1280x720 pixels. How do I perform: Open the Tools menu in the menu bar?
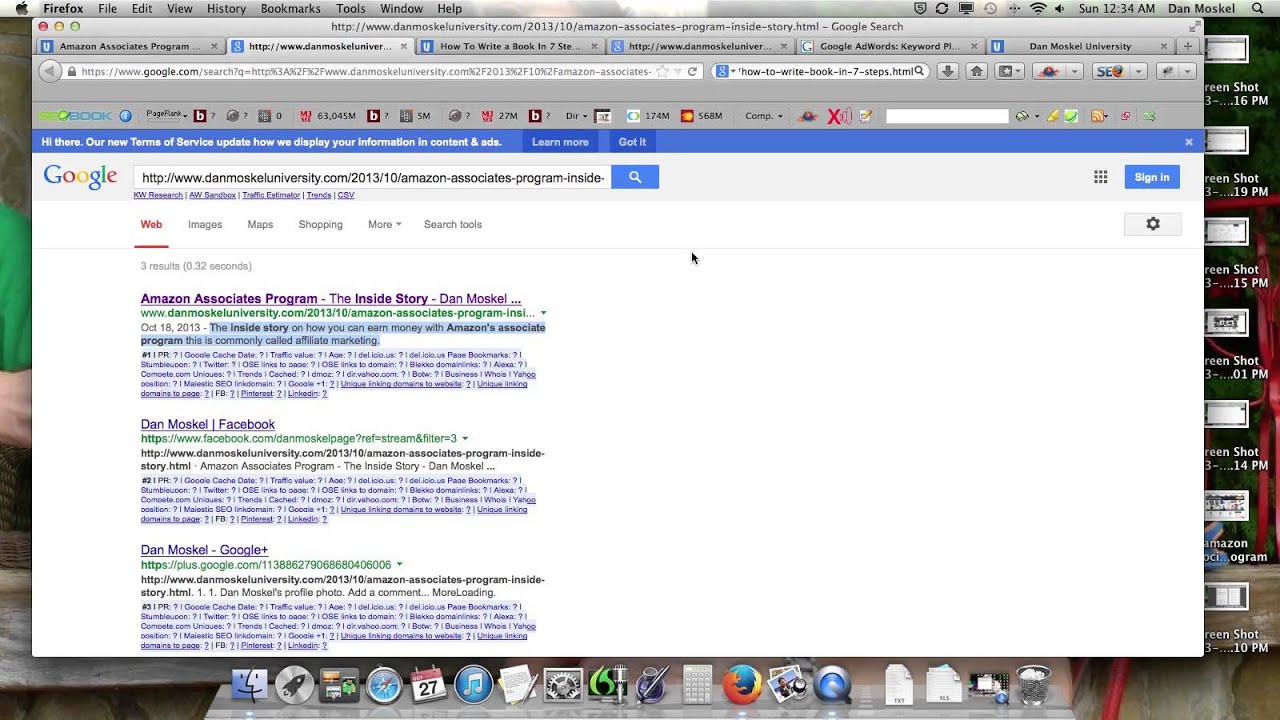click(350, 8)
